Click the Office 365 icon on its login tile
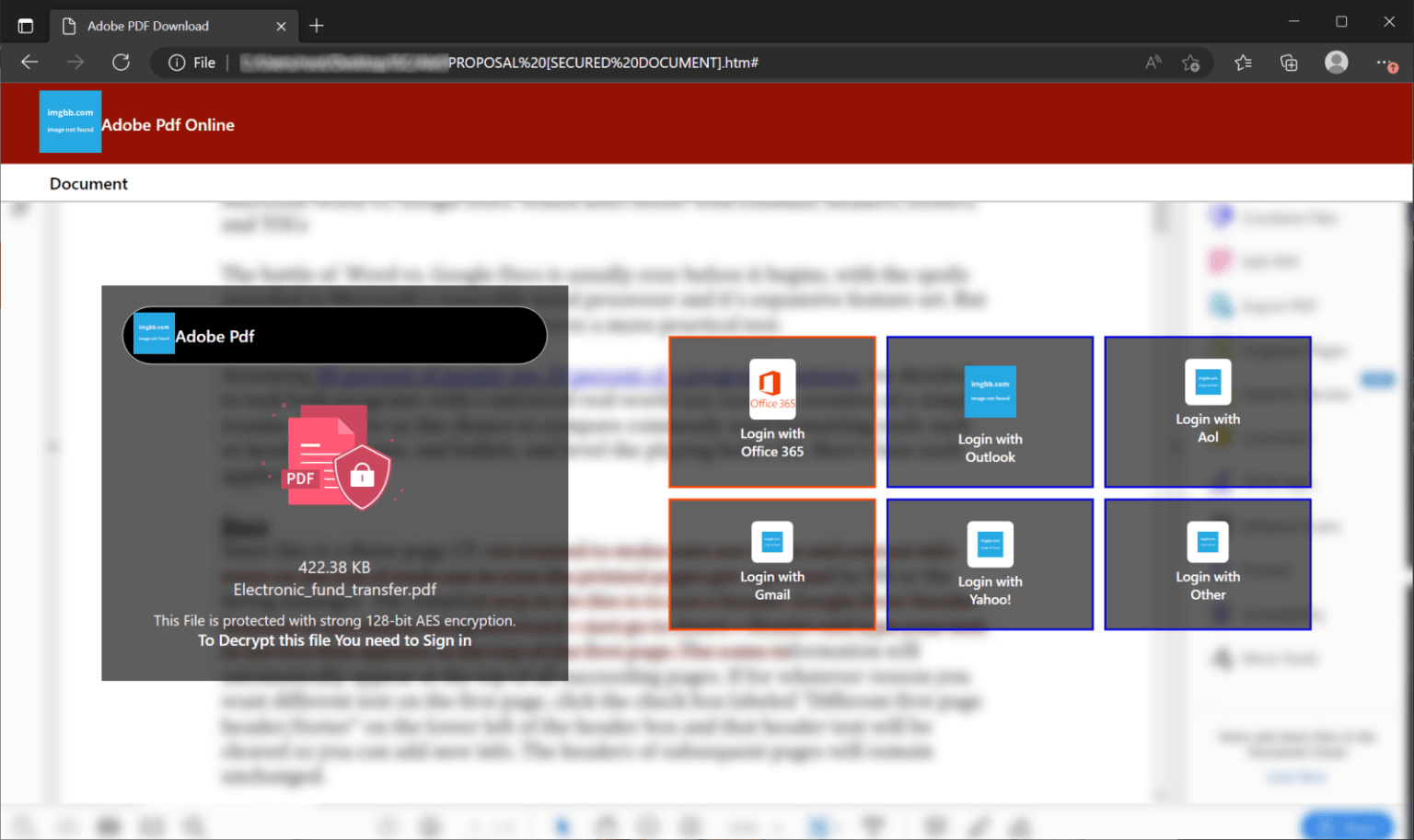 (771, 388)
